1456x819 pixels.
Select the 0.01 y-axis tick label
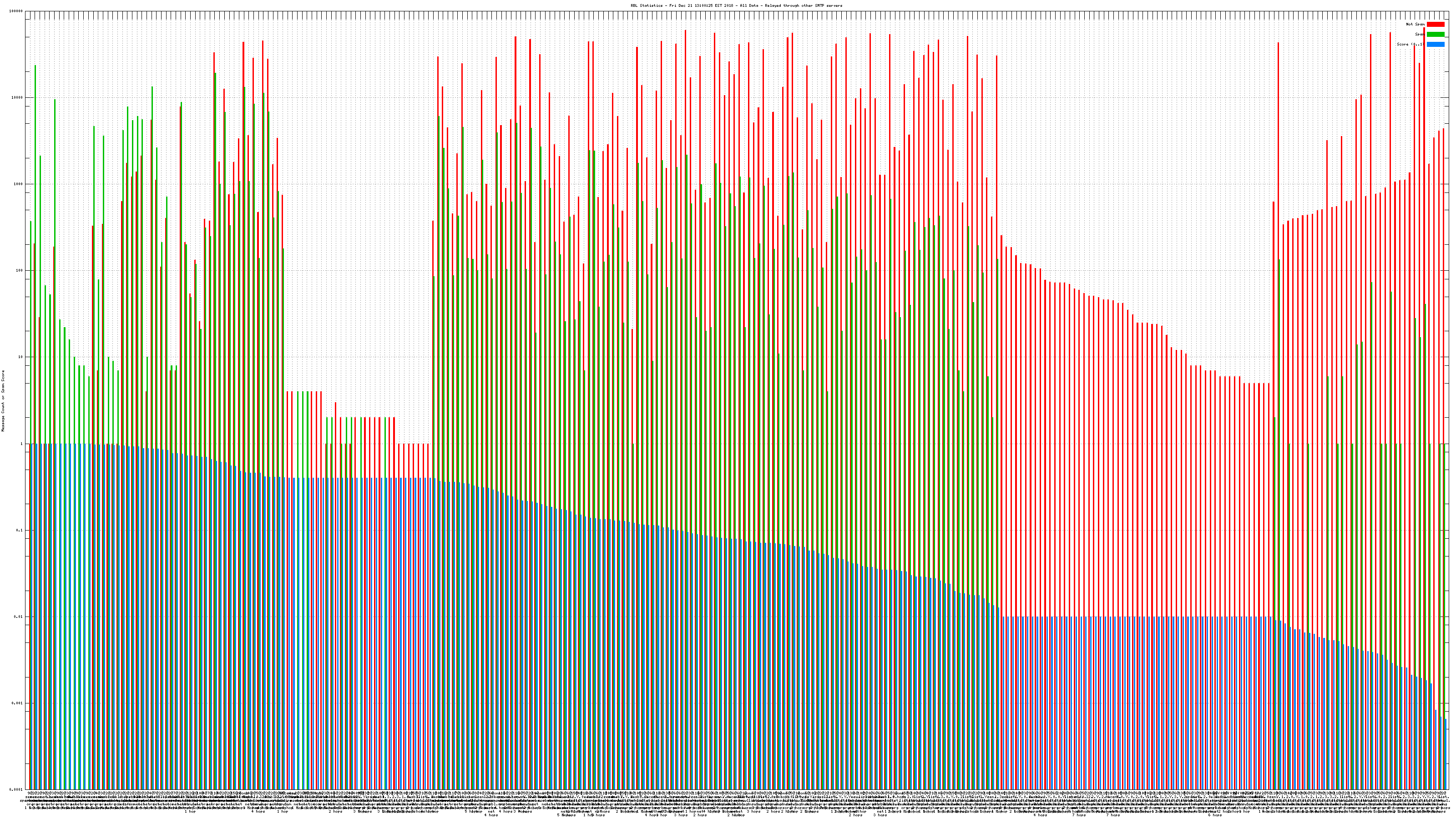[x=19, y=617]
